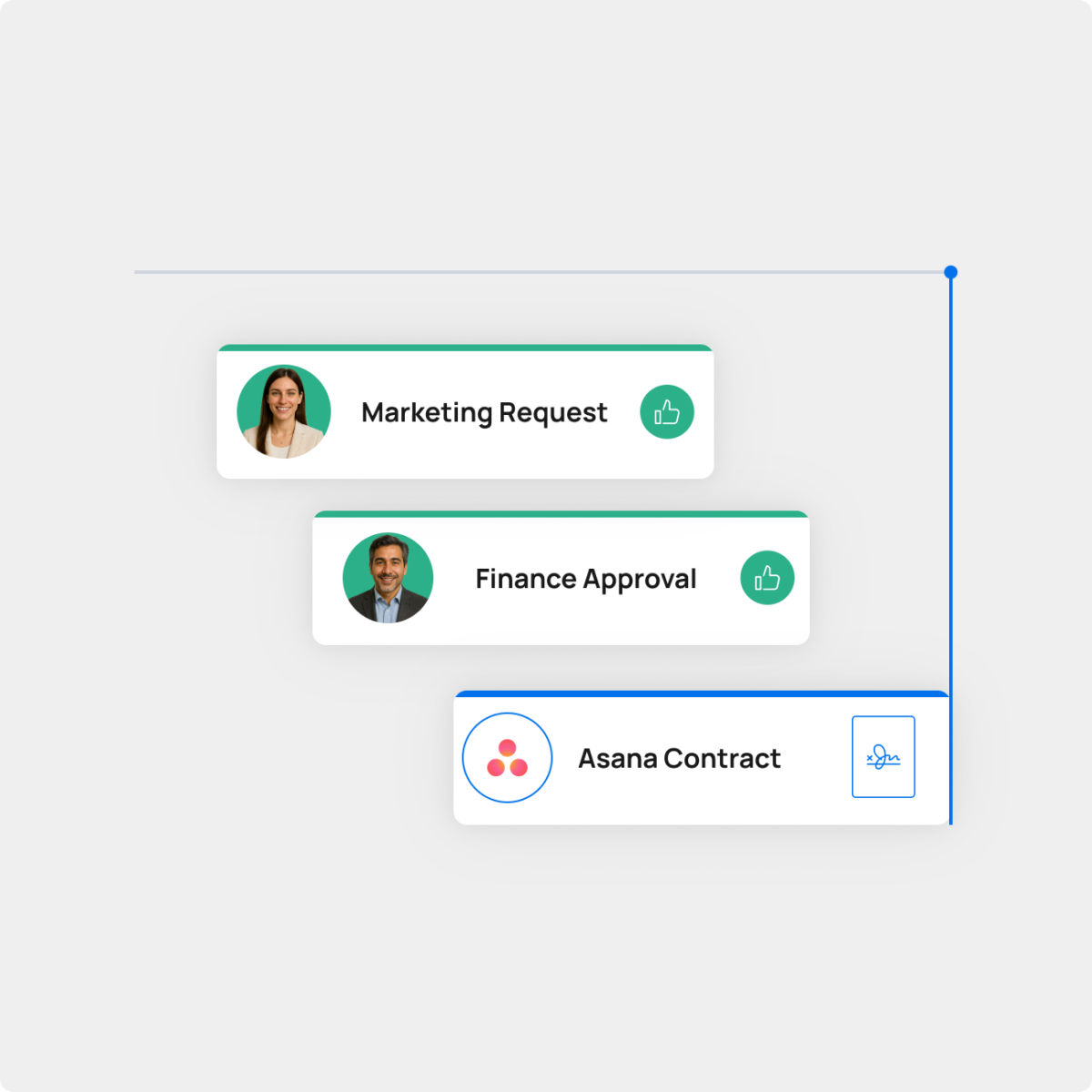Screen dimensions: 1092x1092
Task: Click blue top border of Asana Contract card
Action: [x=701, y=694]
